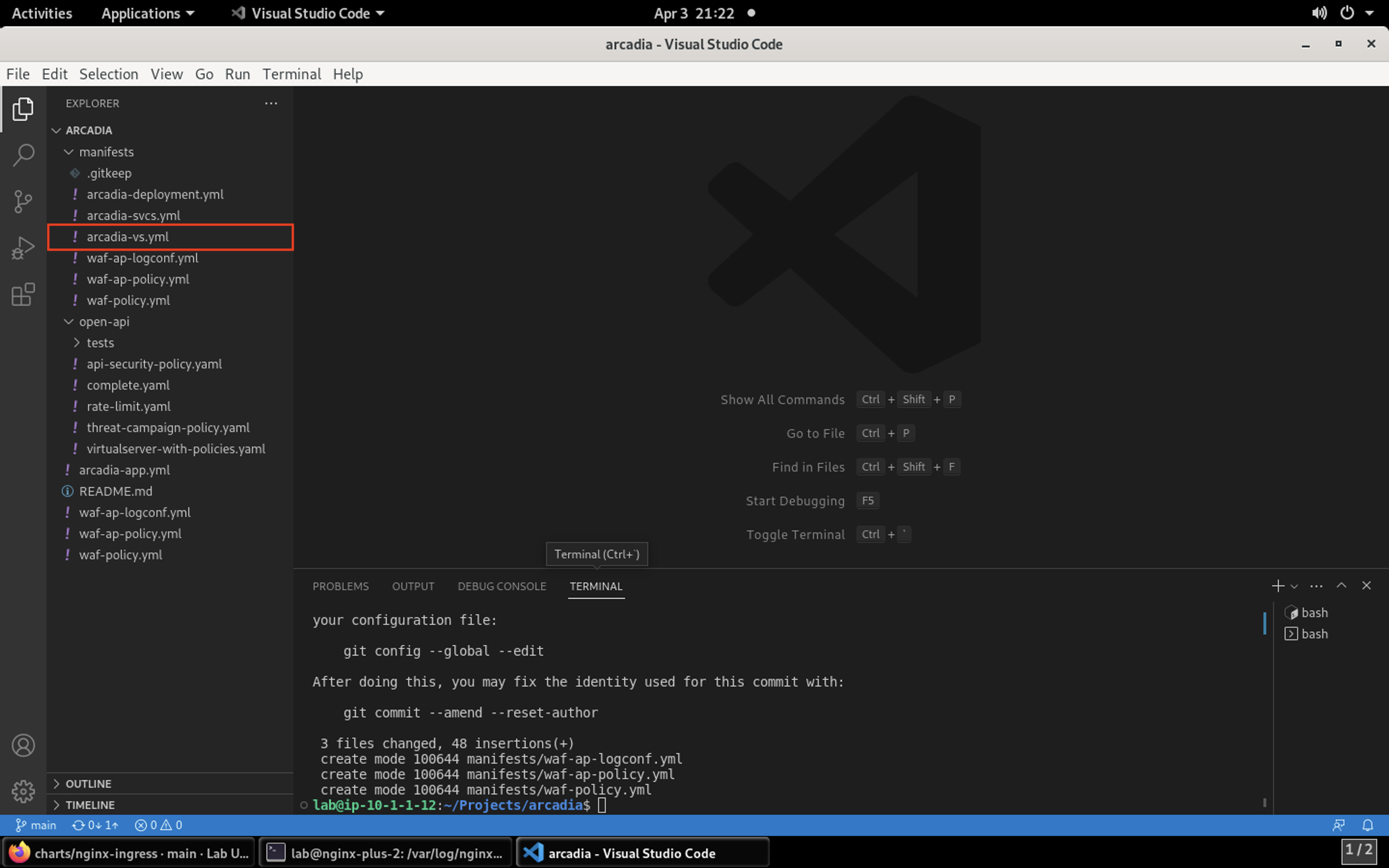Open the system power menu
Screen dimensions: 1389x868
tap(1347, 13)
